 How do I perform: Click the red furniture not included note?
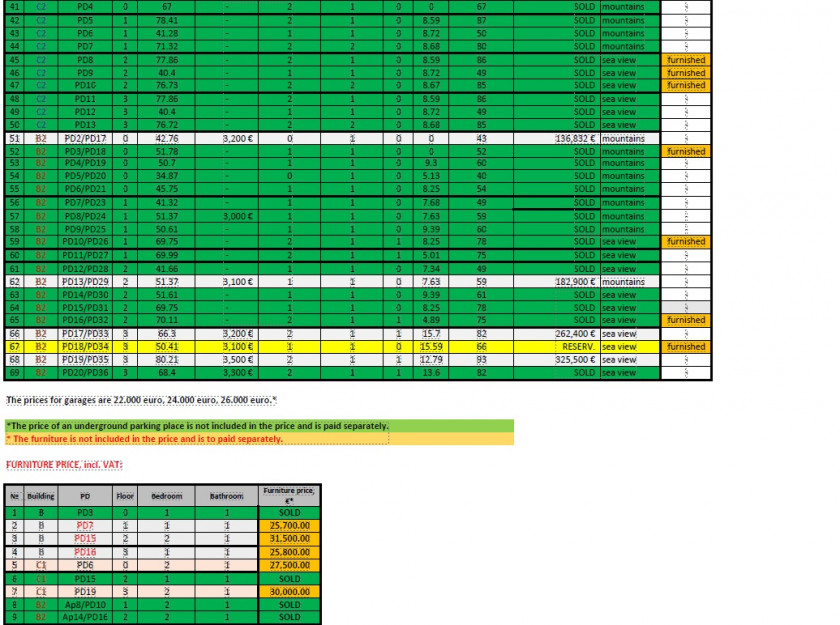click(x=145, y=439)
